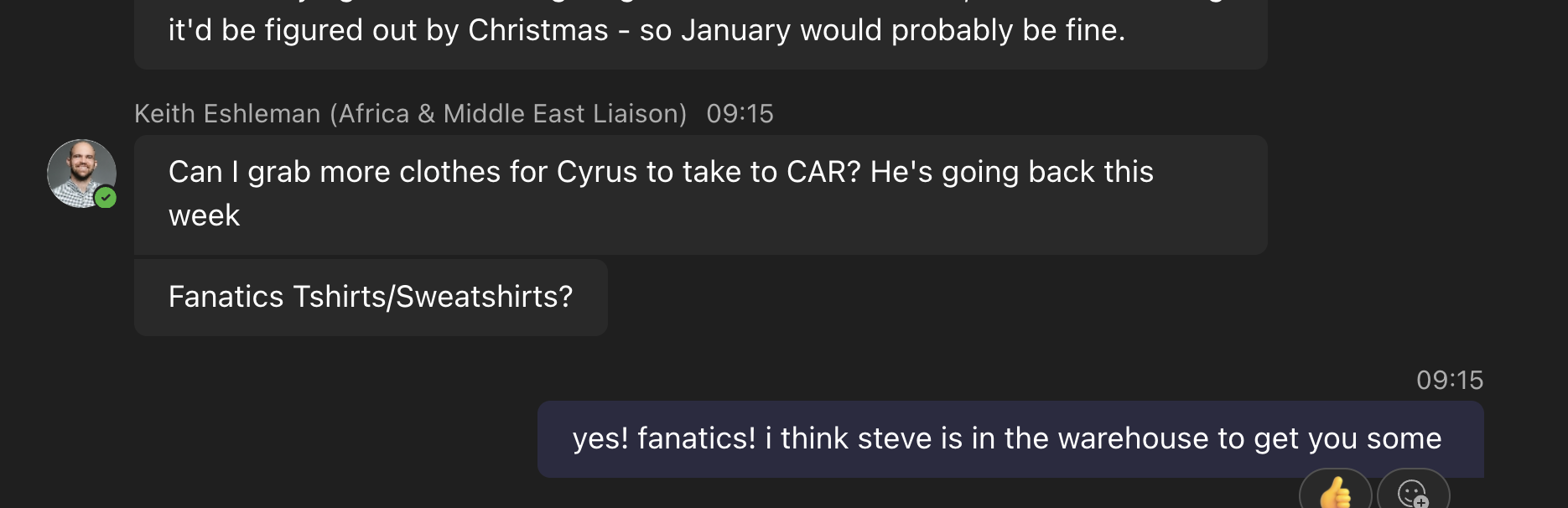Click the word "January" in the top message

[736, 31]
